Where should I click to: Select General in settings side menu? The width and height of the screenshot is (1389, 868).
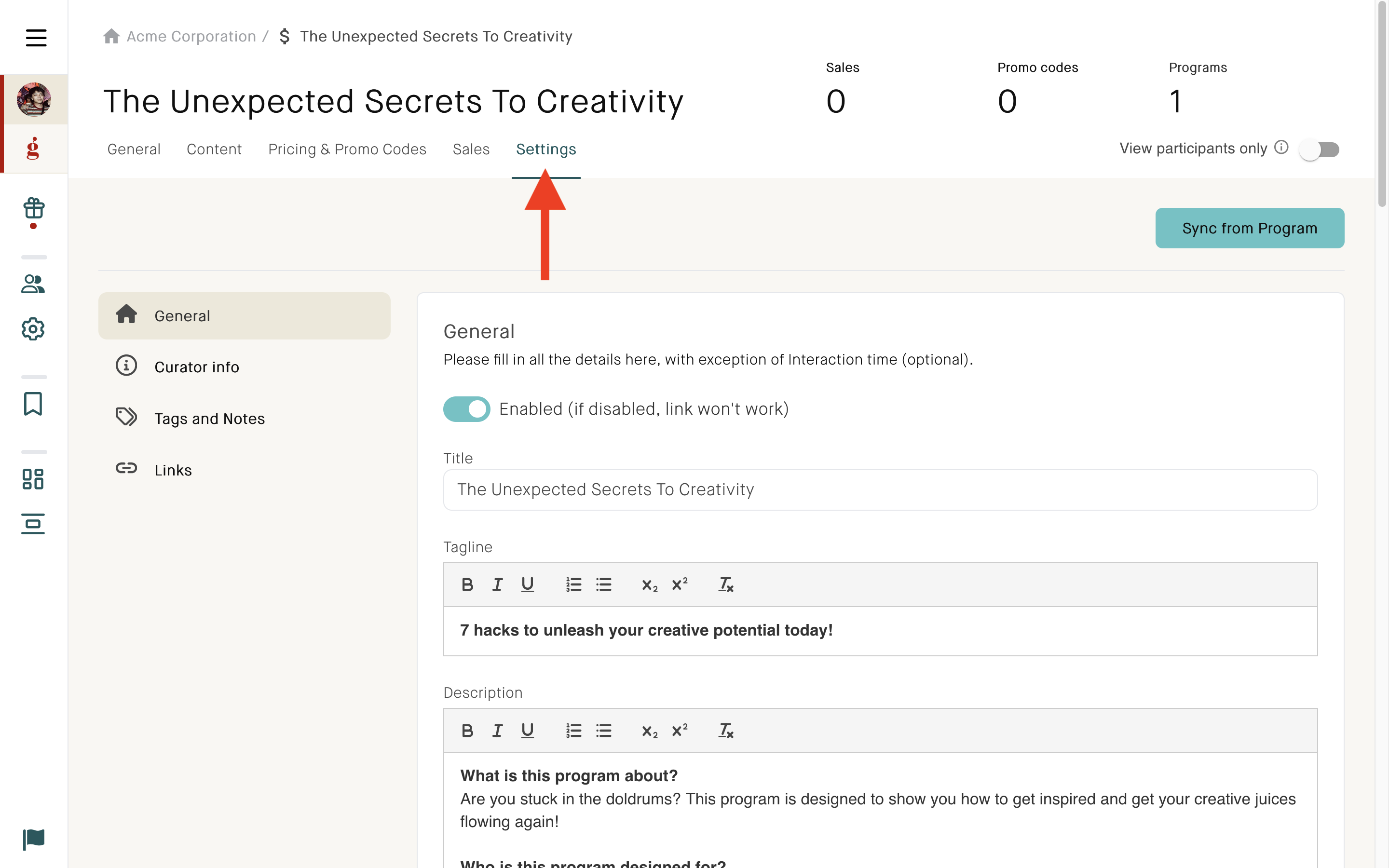(245, 316)
